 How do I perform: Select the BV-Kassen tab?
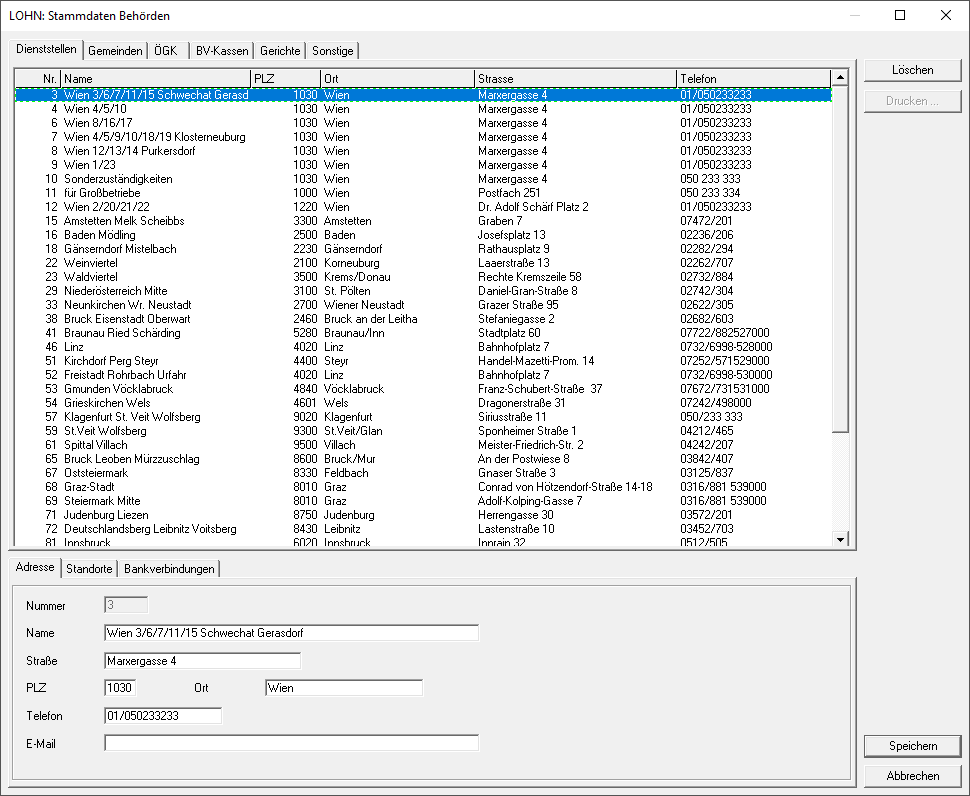(x=222, y=51)
